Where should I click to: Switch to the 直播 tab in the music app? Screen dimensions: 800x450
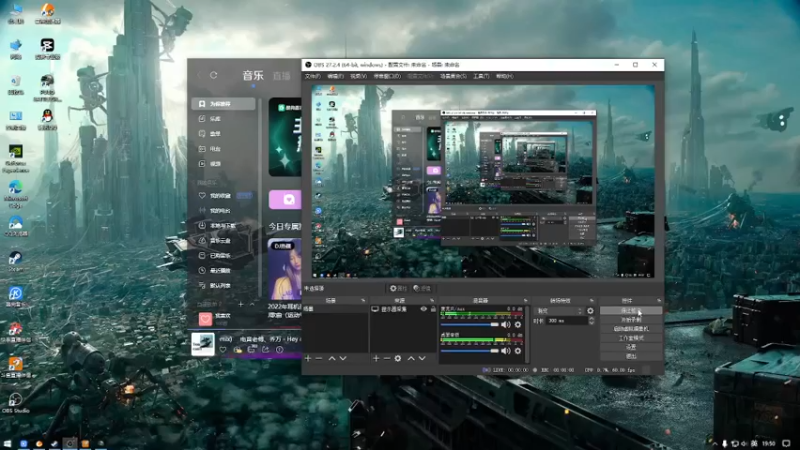[281, 76]
